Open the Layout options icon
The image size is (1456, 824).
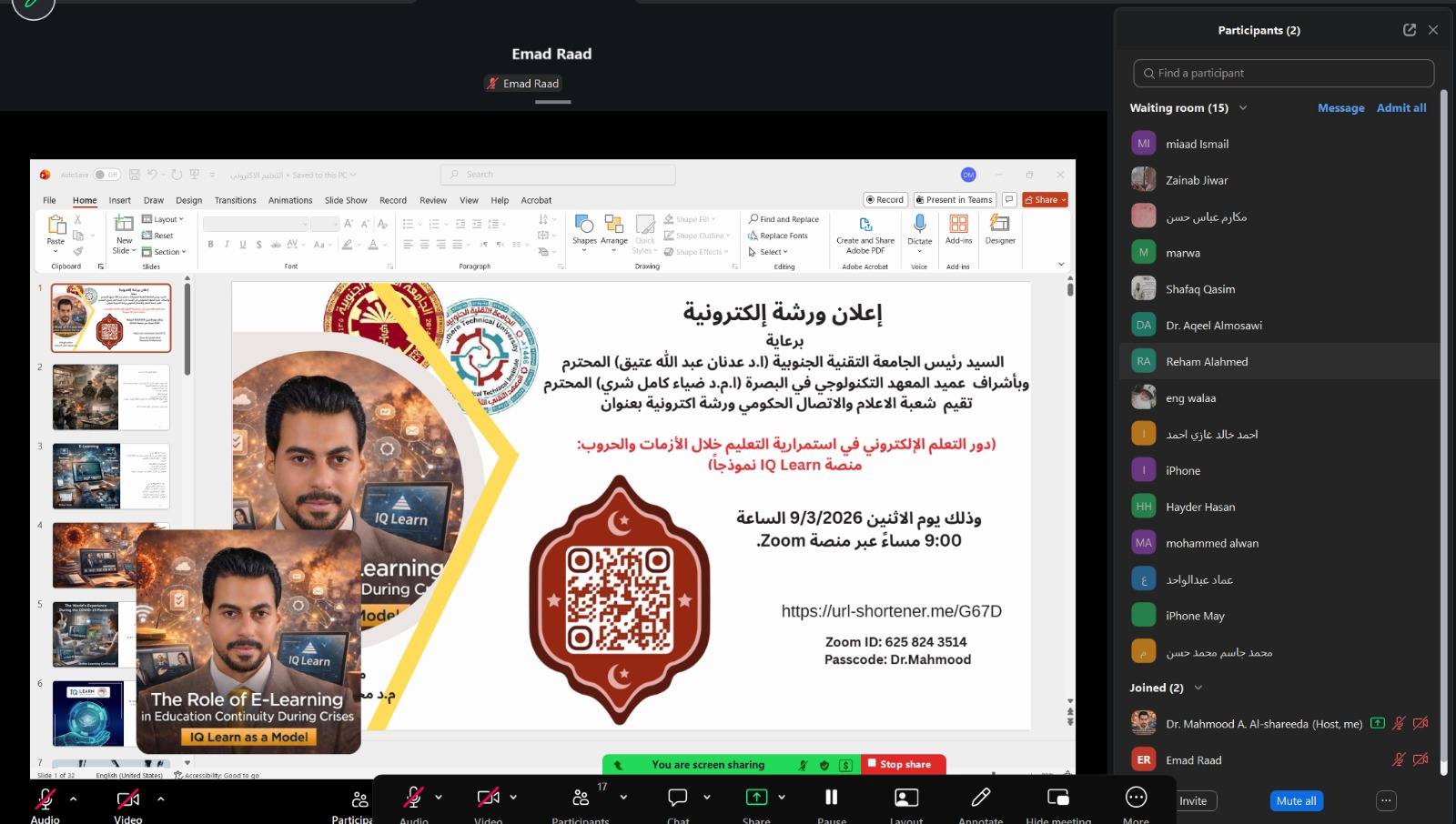click(x=906, y=798)
